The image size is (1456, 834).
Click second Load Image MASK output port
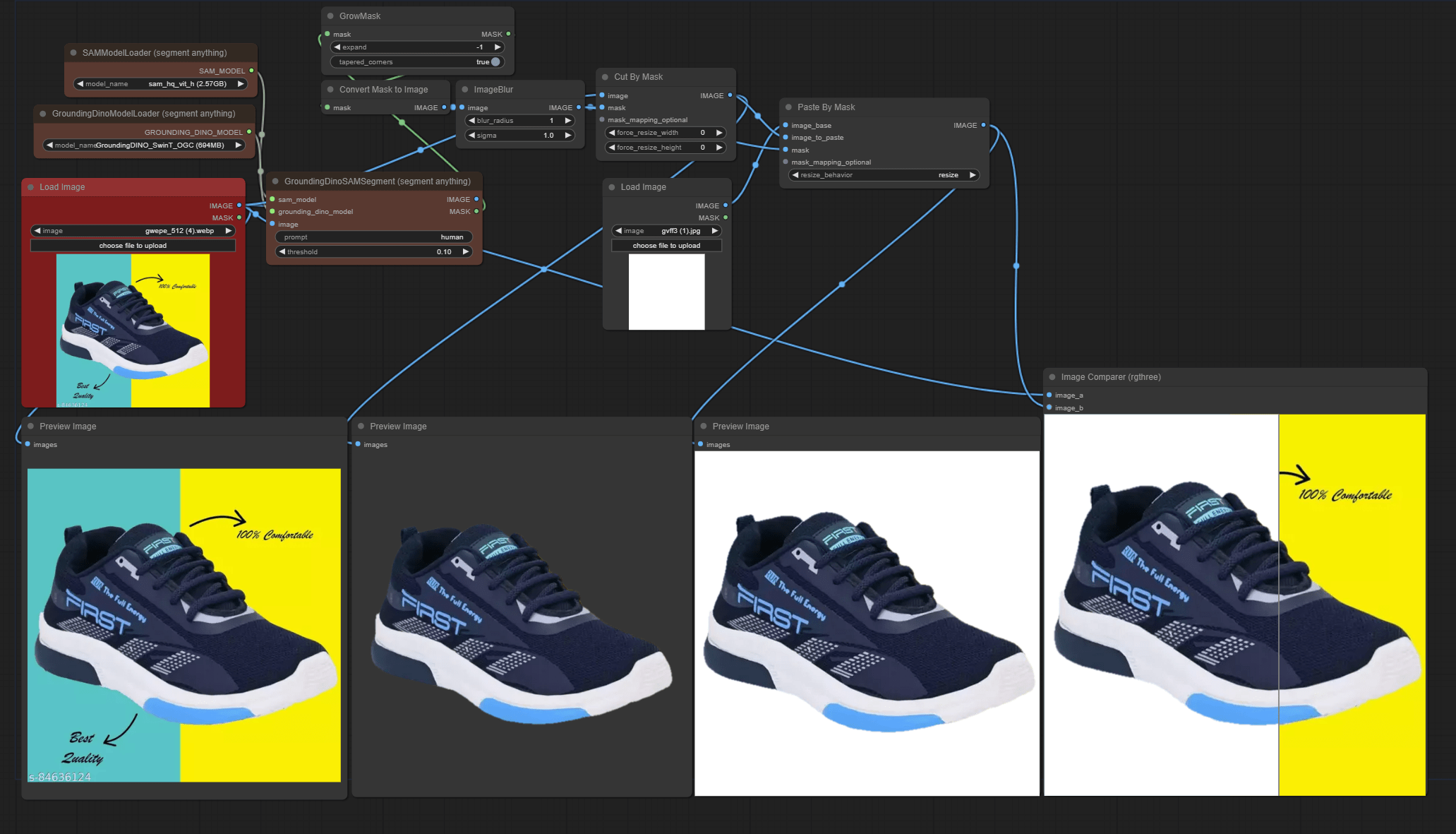click(726, 218)
